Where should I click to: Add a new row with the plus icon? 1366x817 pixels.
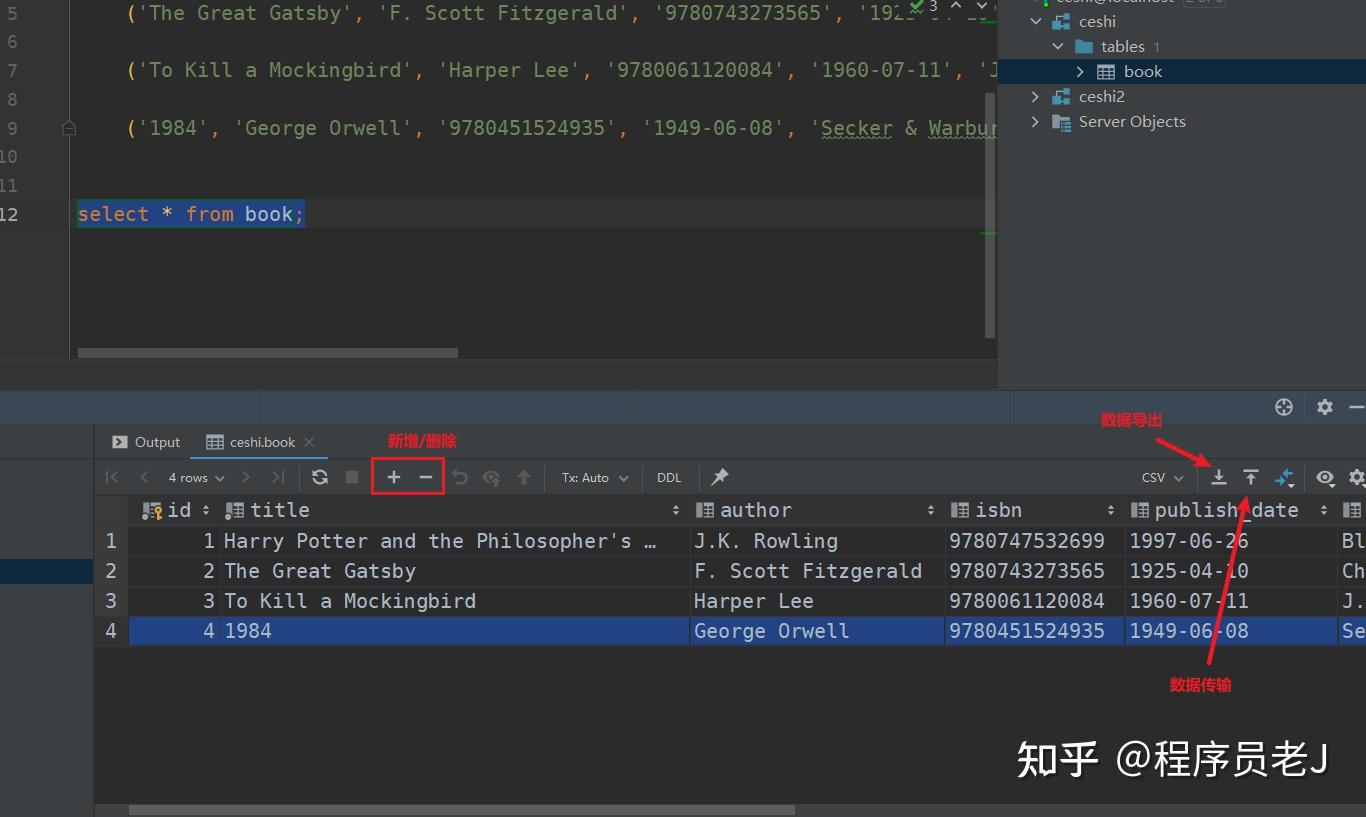(x=393, y=477)
